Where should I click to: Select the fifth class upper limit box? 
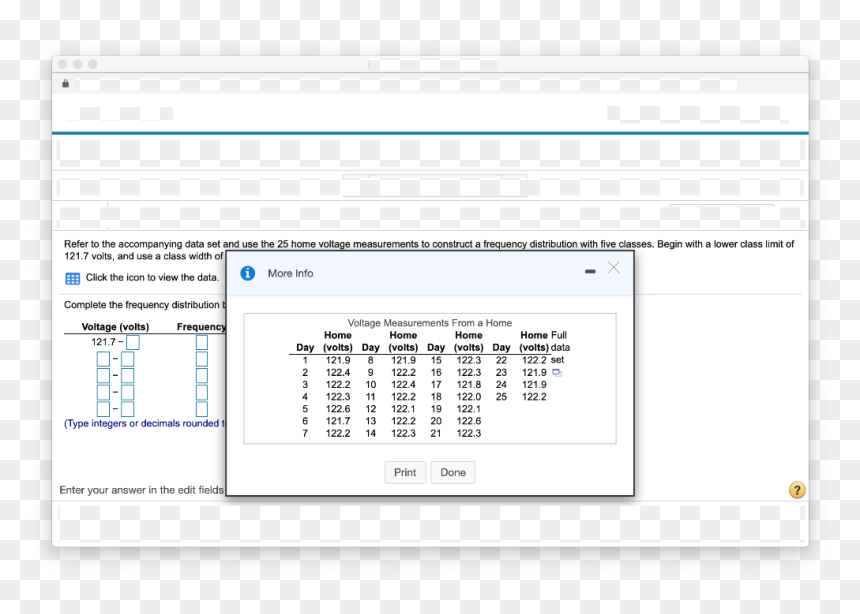(127, 409)
